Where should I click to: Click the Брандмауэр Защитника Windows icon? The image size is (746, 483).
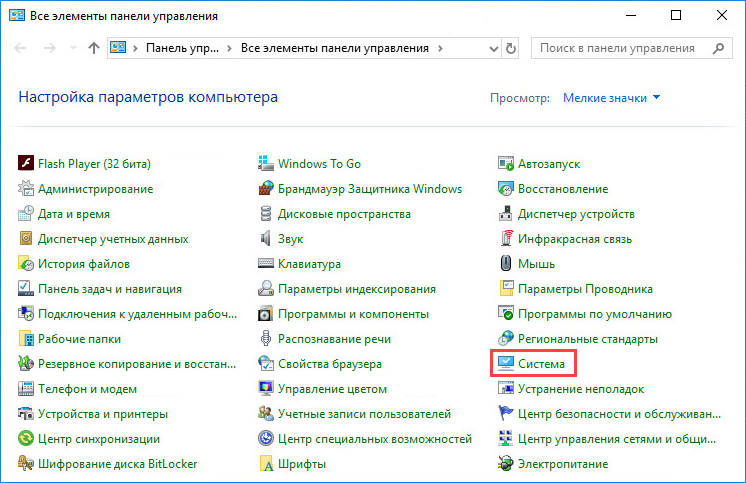click(265, 188)
